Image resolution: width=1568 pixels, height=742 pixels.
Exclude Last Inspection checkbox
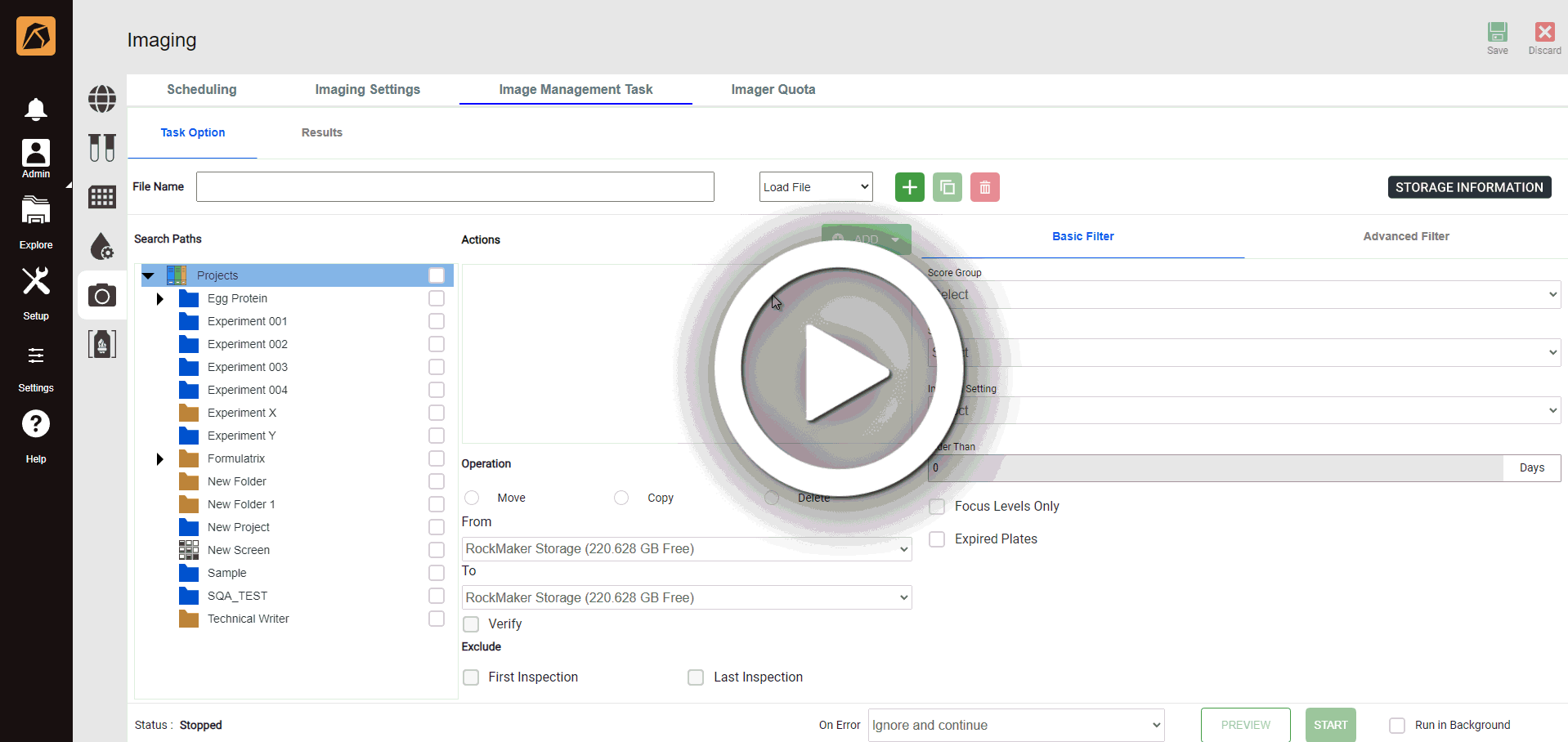(x=696, y=677)
